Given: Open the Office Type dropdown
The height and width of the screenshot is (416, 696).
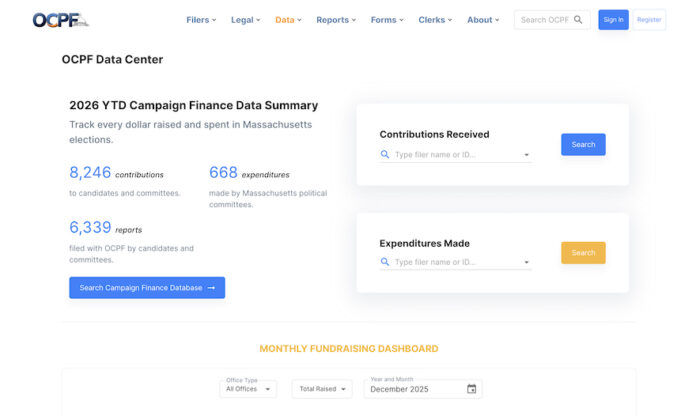Looking at the screenshot, I should (x=243, y=388).
